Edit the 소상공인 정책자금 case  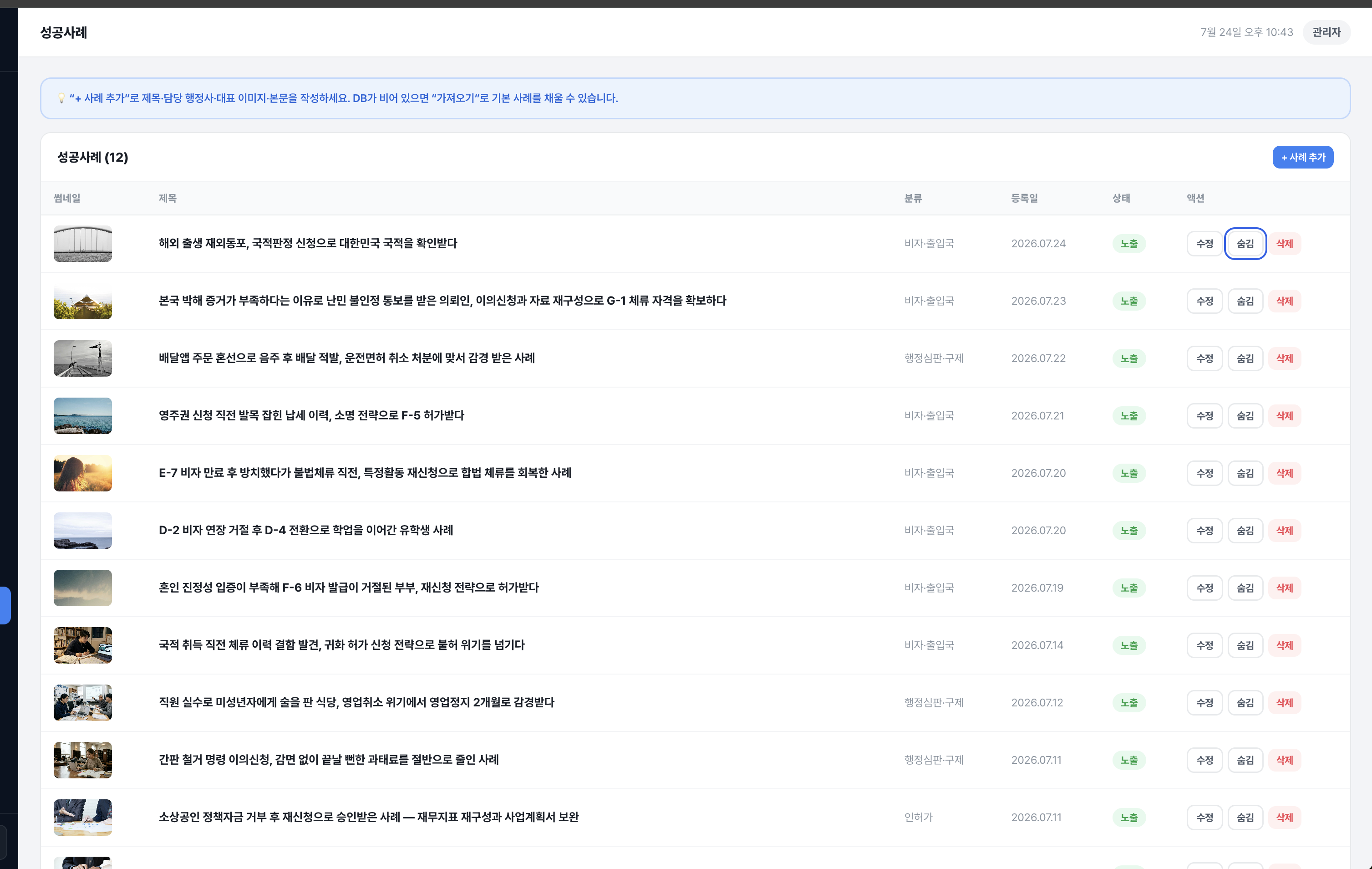[1204, 818]
